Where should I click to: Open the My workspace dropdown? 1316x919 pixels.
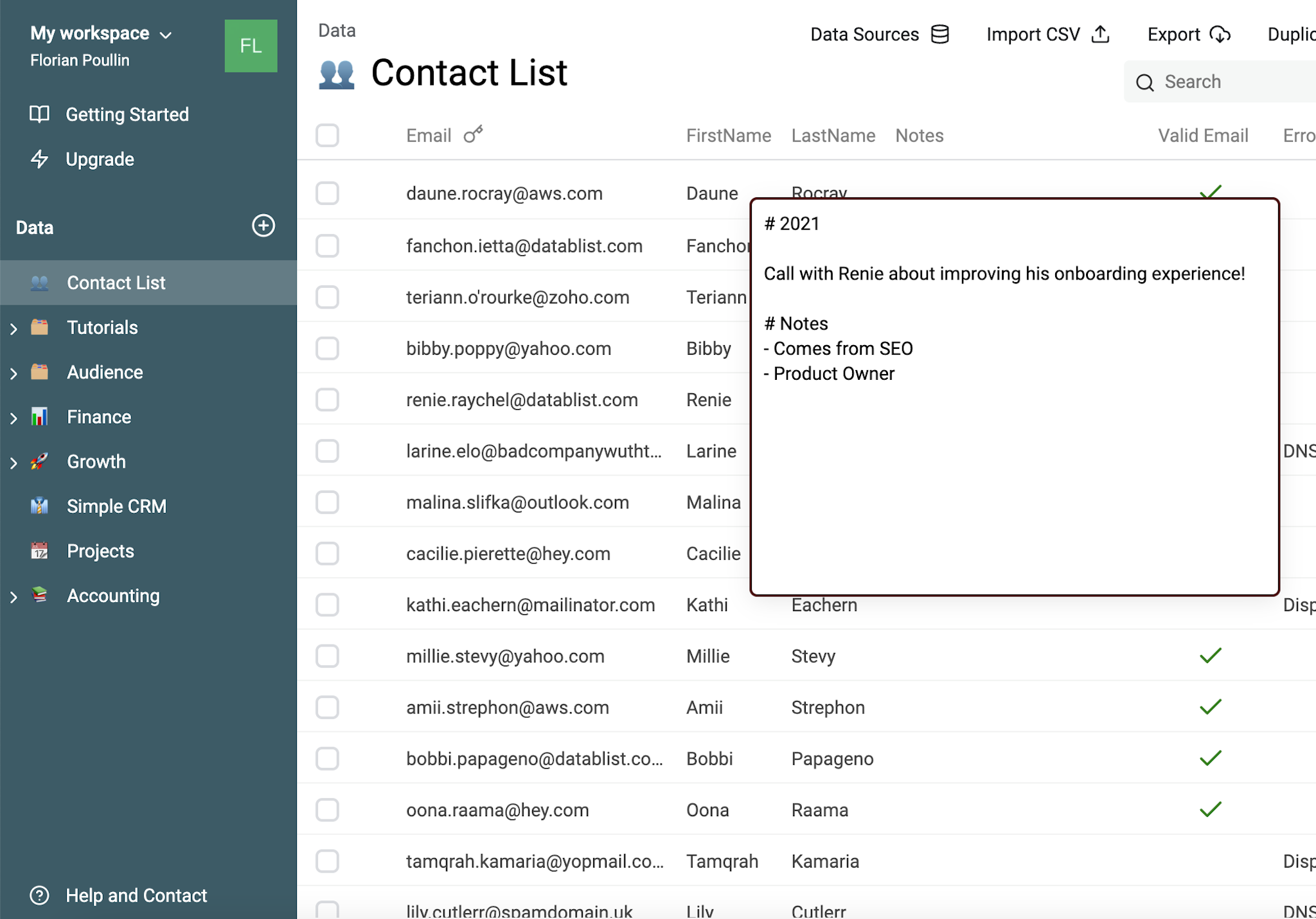point(166,34)
